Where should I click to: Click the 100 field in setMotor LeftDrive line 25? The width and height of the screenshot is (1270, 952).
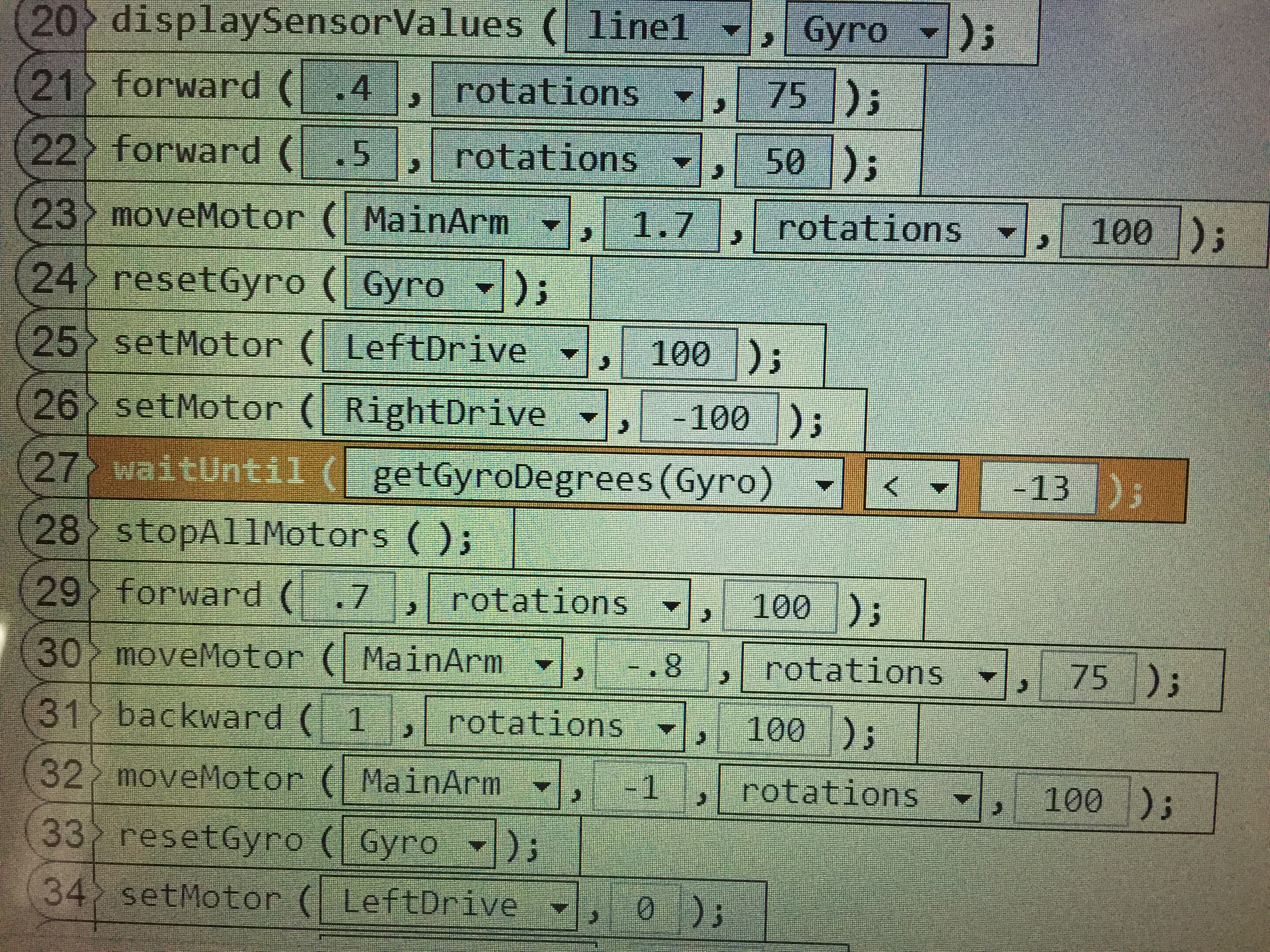tap(679, 353)
